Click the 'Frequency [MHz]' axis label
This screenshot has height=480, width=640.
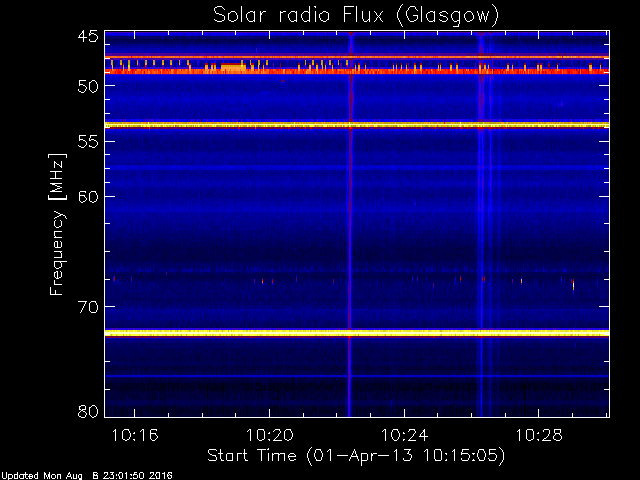pyautogui.click(x=57, y=224)
